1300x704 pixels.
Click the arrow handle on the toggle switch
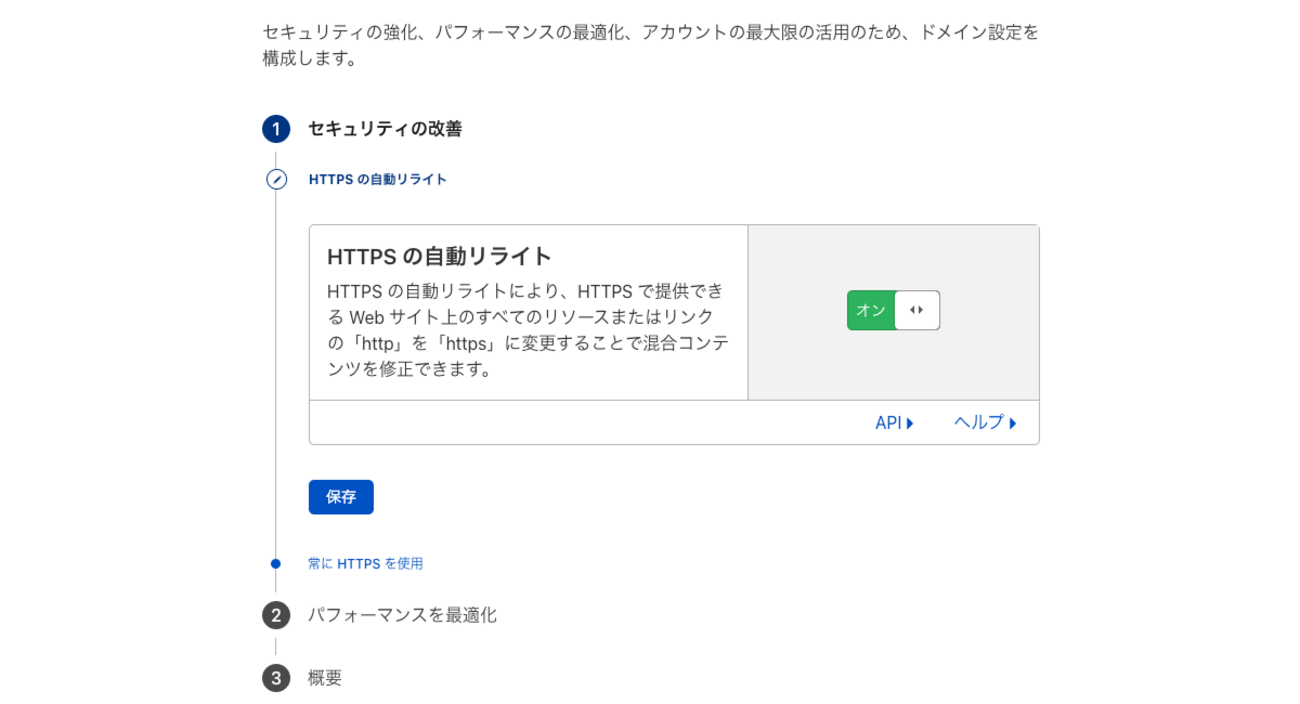click(917, 310)
